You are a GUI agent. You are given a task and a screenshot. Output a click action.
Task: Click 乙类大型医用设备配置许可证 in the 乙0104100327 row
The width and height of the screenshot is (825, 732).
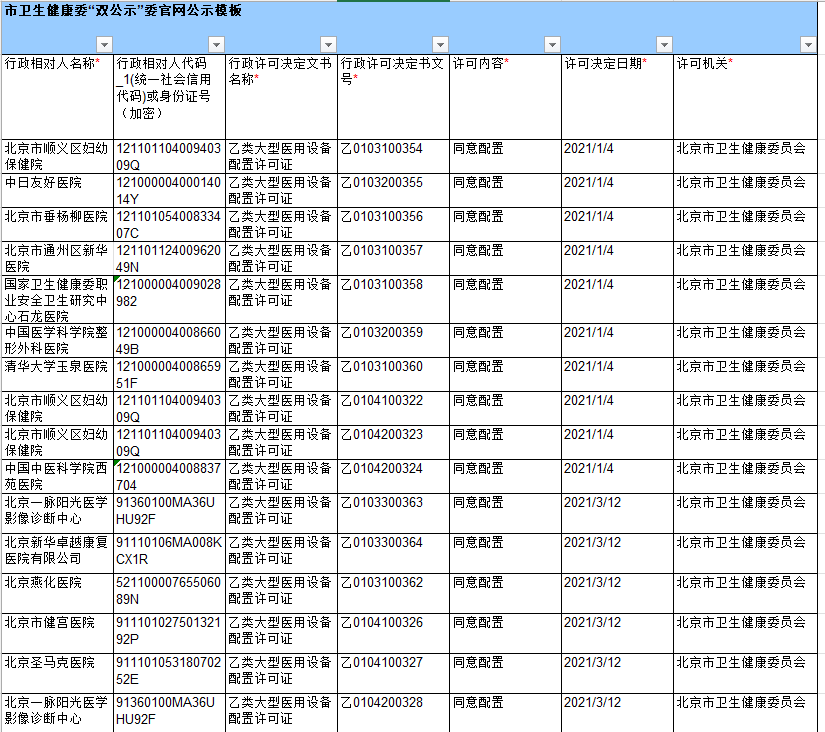click(281, 674)
